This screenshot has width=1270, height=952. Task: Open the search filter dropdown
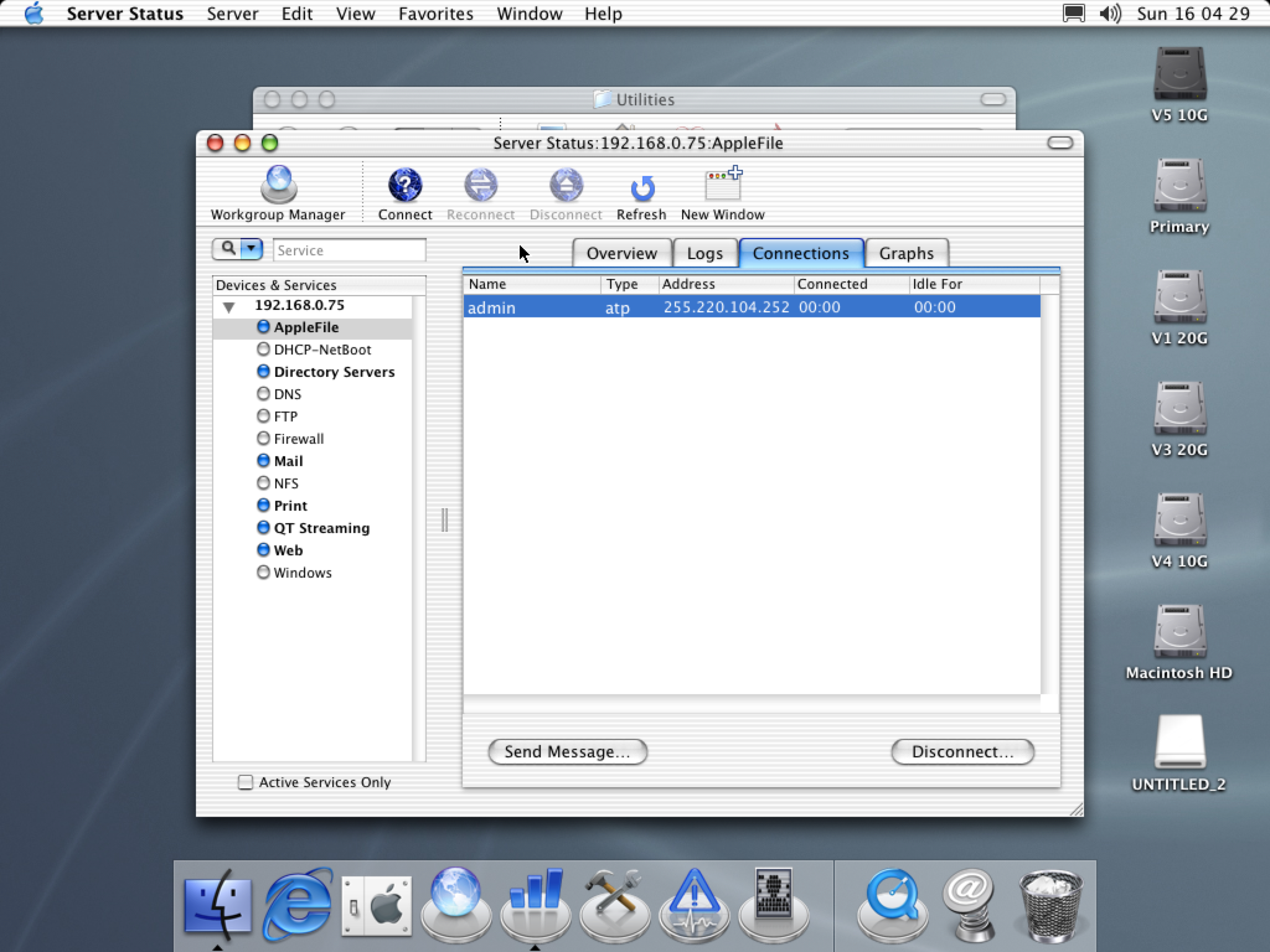tap(251, 249)
